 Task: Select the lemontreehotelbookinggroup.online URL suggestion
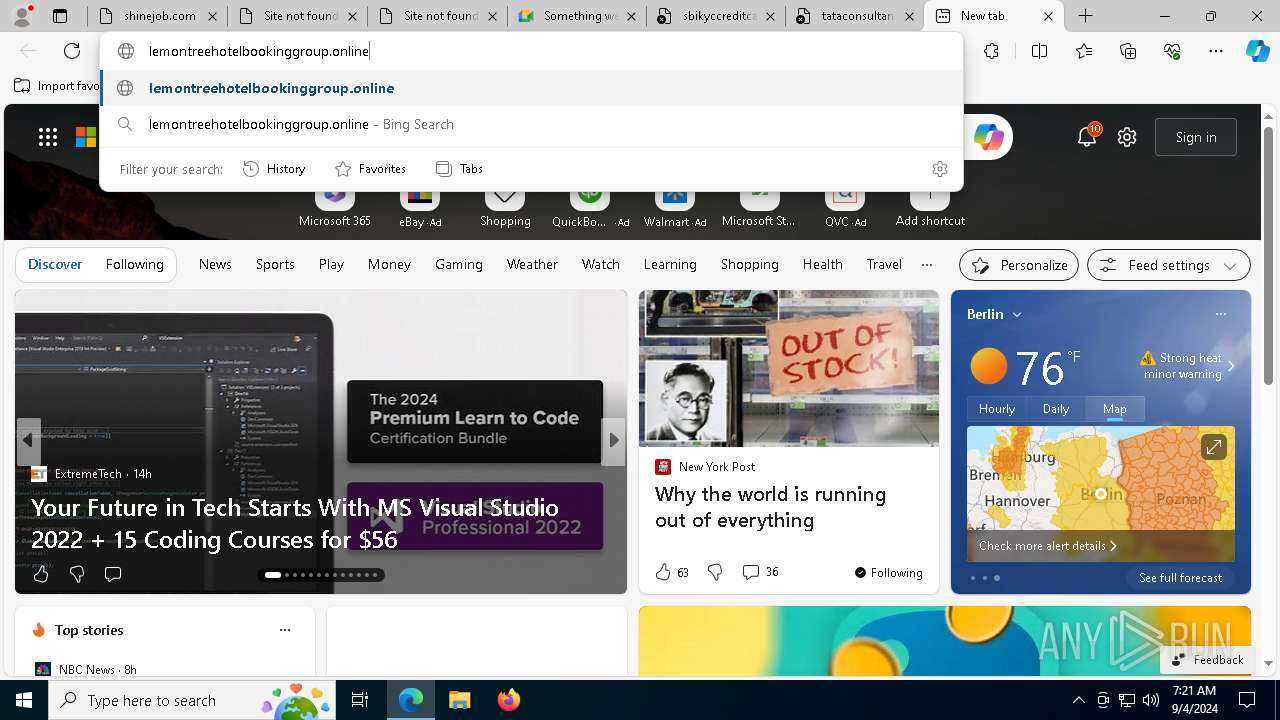coord(532,88)
